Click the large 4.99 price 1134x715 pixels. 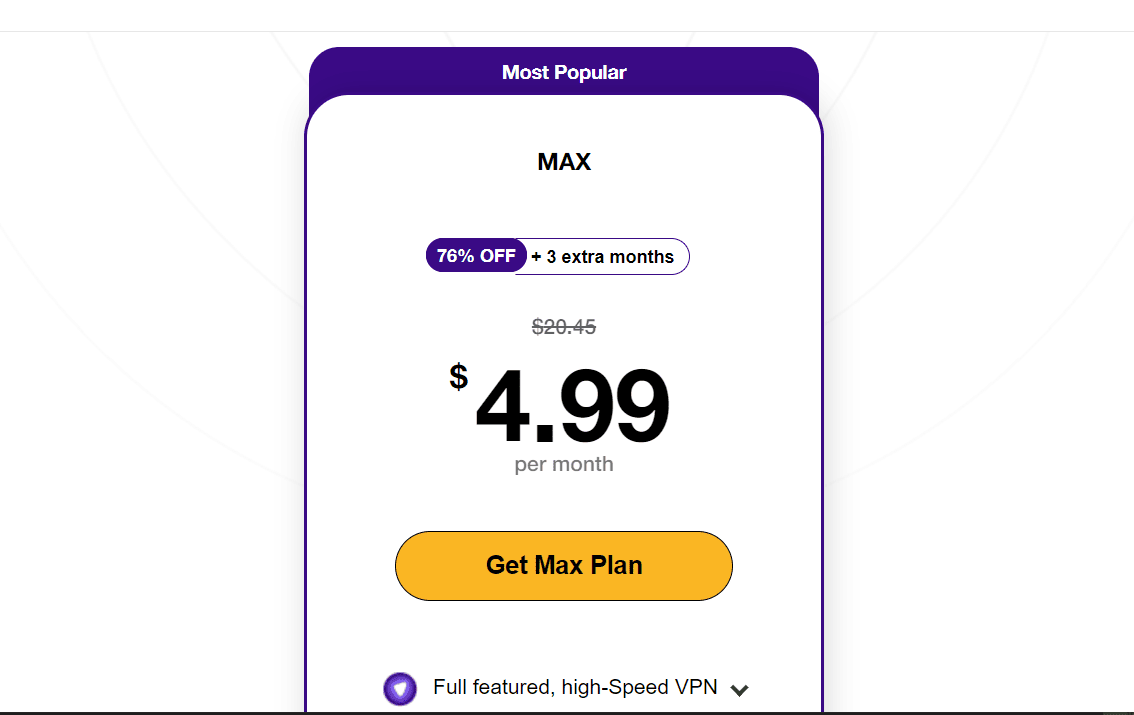(571, 406)
